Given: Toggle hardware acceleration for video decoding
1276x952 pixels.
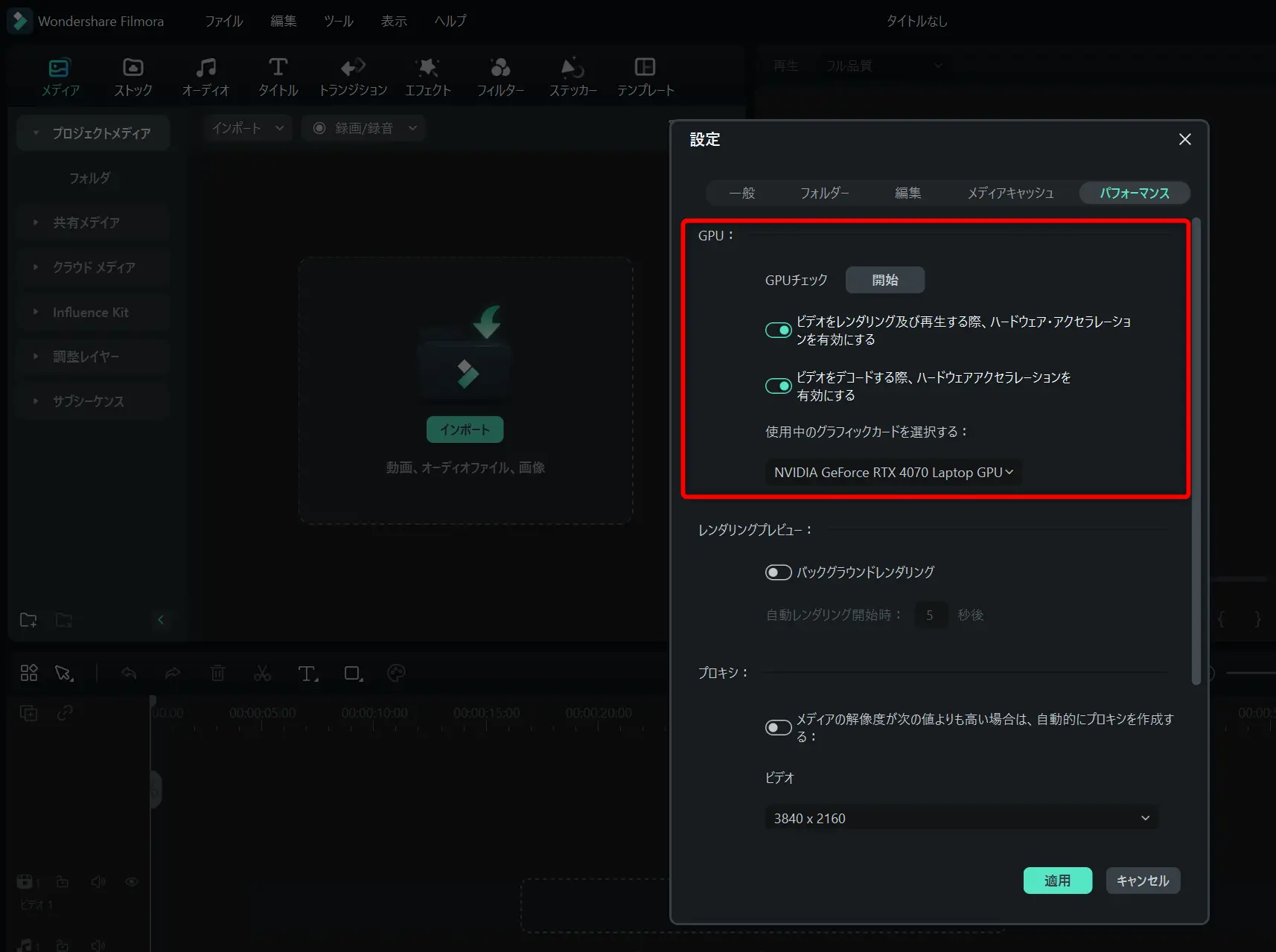Looking at the screenshot, I should (x=778, y=386).
